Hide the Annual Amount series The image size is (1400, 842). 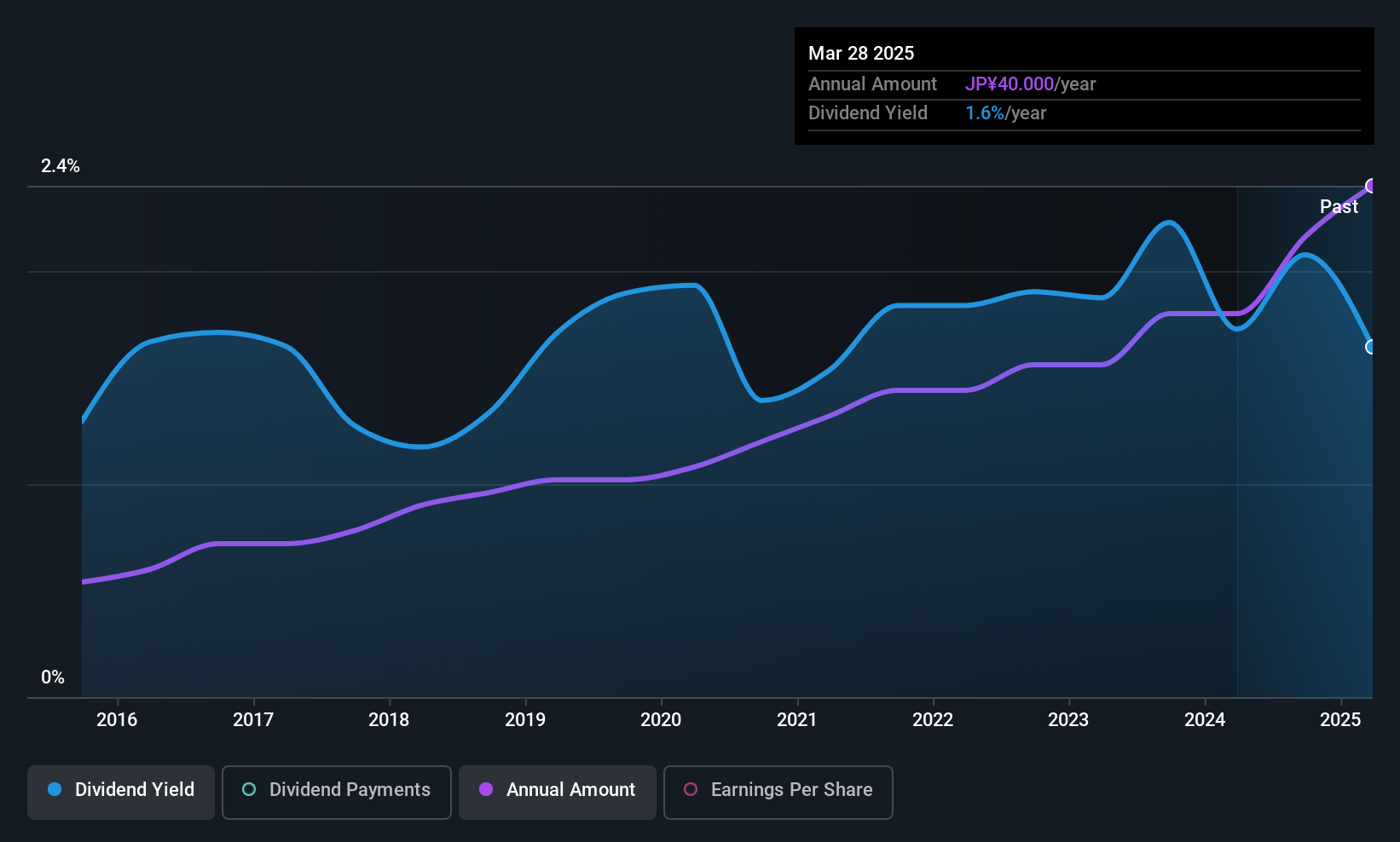click(x=557, y=792)
